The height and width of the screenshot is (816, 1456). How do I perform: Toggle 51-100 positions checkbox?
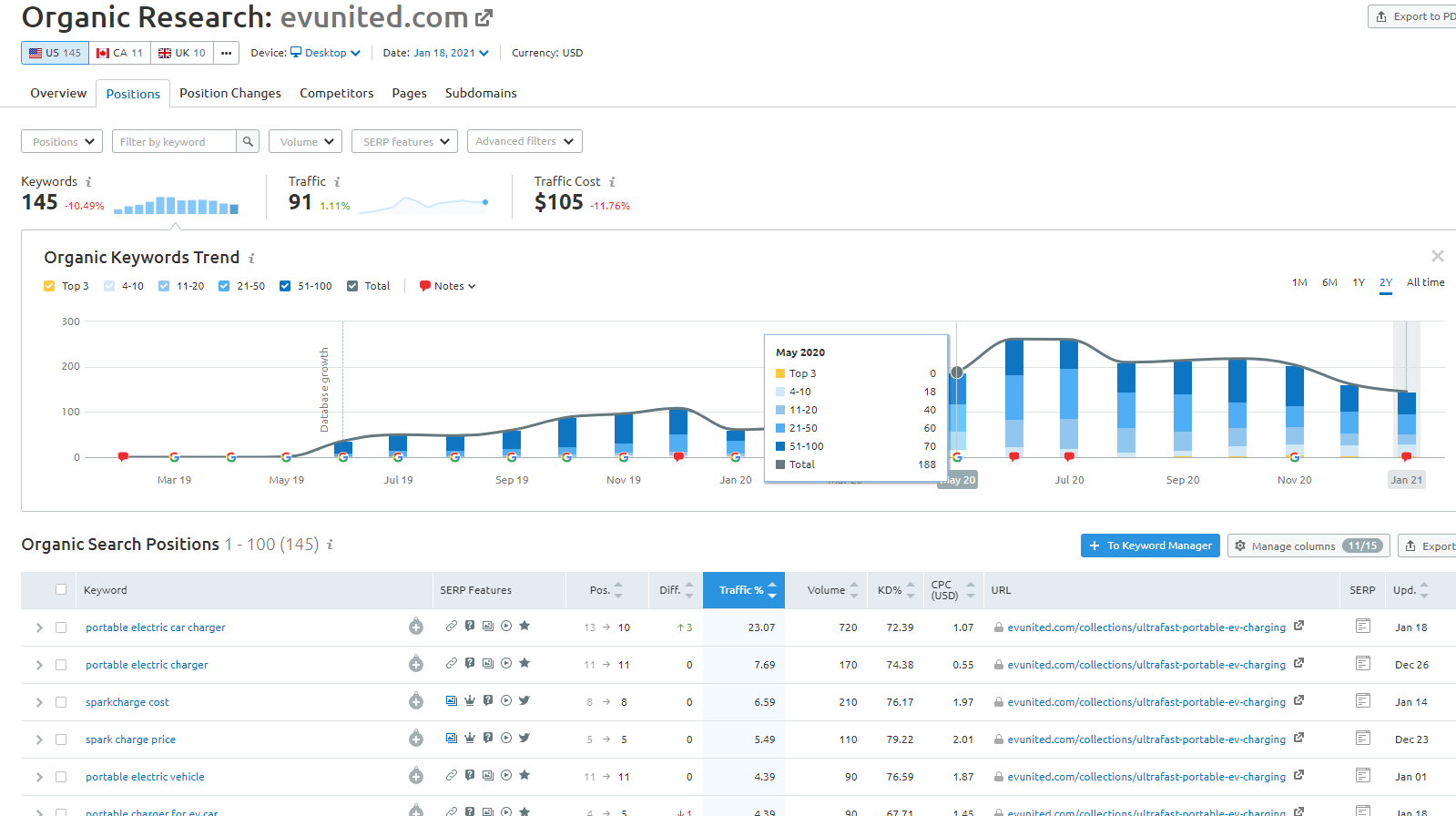pyautogui.click(x=285, y=286)
